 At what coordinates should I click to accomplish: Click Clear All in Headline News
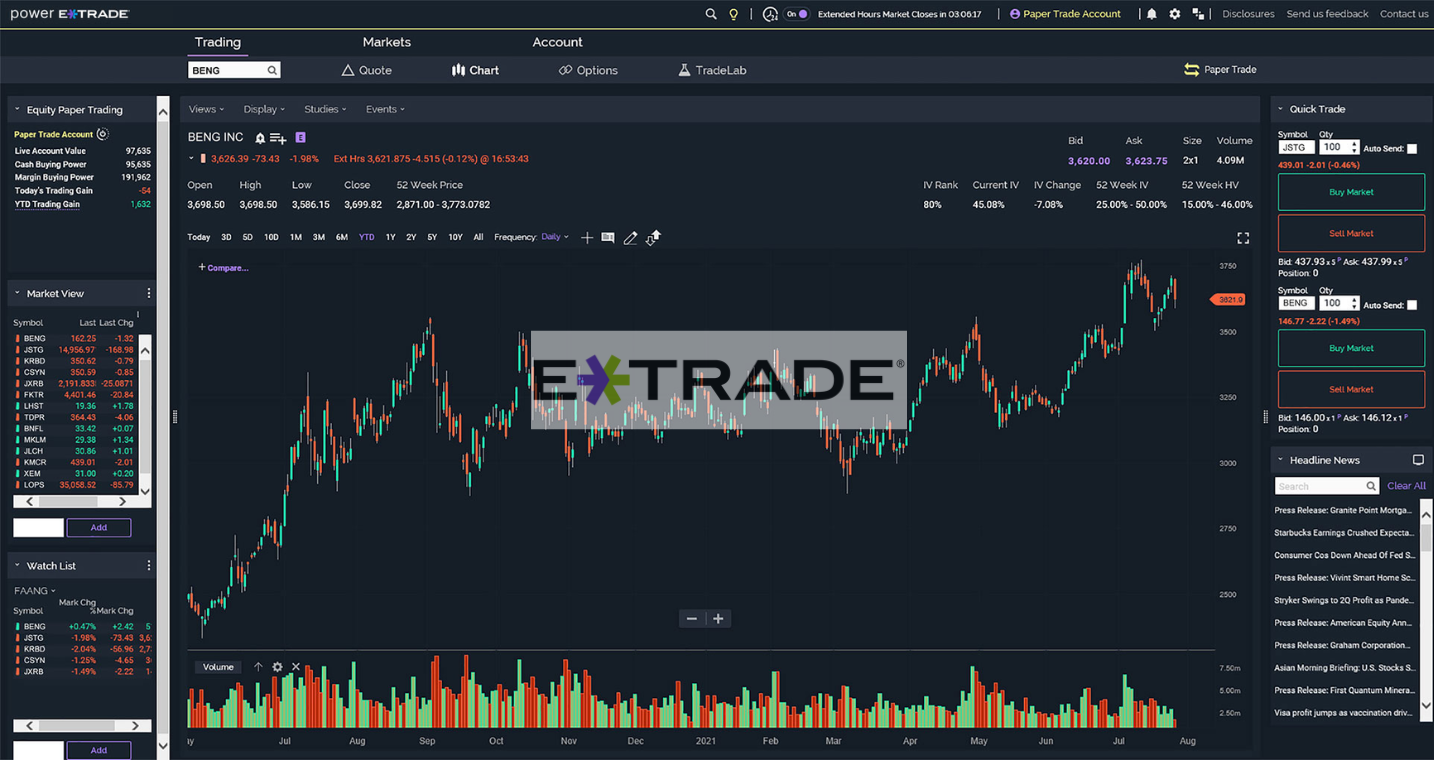click(x=1406, y=486)
